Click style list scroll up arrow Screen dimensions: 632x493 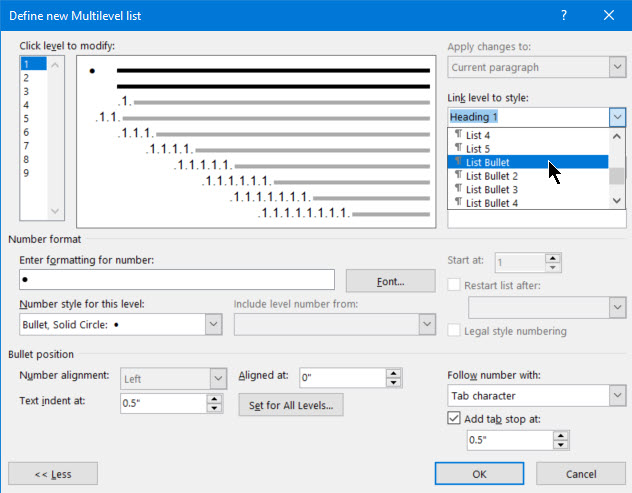click(617, 136)
